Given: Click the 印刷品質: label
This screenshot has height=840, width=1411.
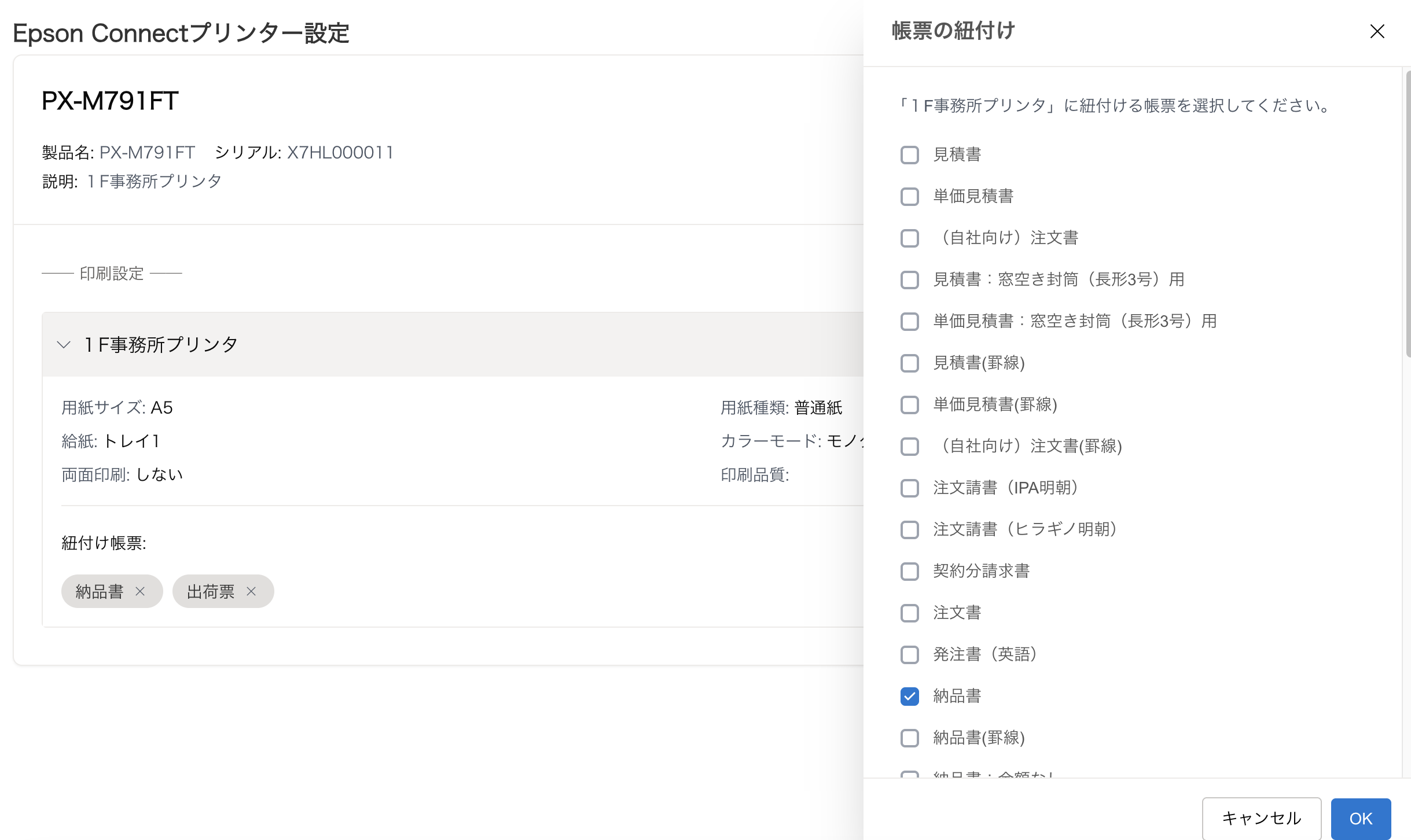Looking at the screenshot, I should pyautogui.click(x=755, y=475).
